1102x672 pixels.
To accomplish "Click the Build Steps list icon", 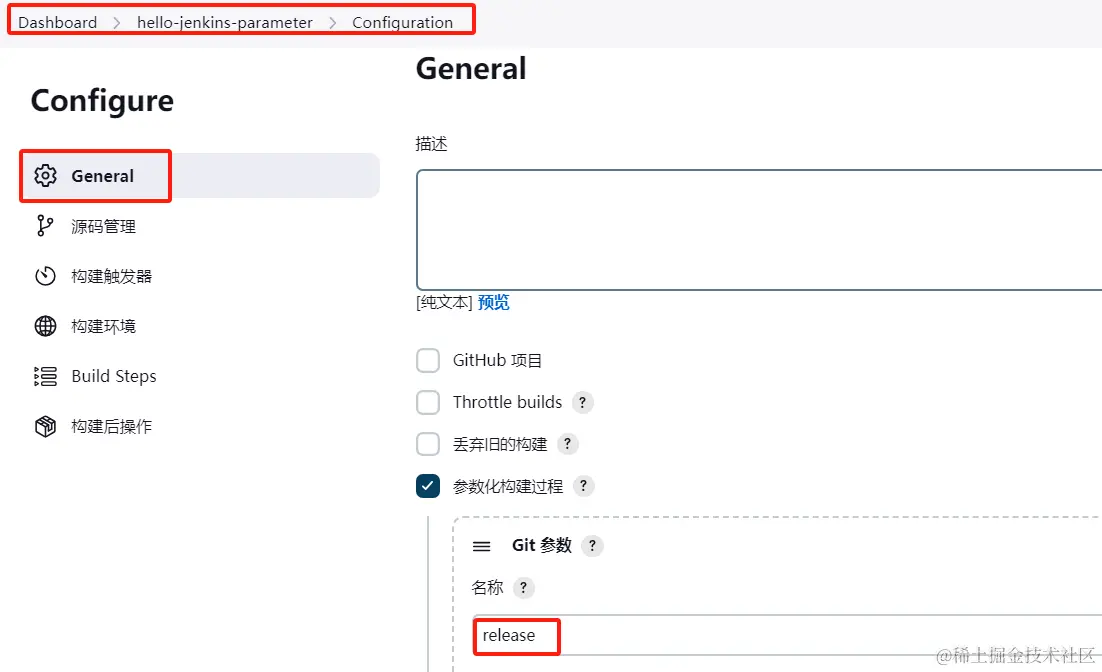I will click(46, 376).
